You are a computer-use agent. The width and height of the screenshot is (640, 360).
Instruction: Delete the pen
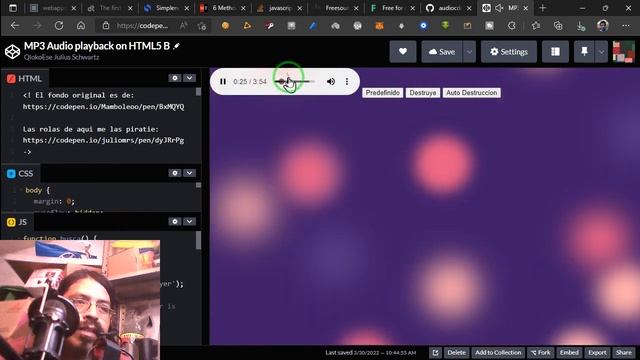click(456, 353)
